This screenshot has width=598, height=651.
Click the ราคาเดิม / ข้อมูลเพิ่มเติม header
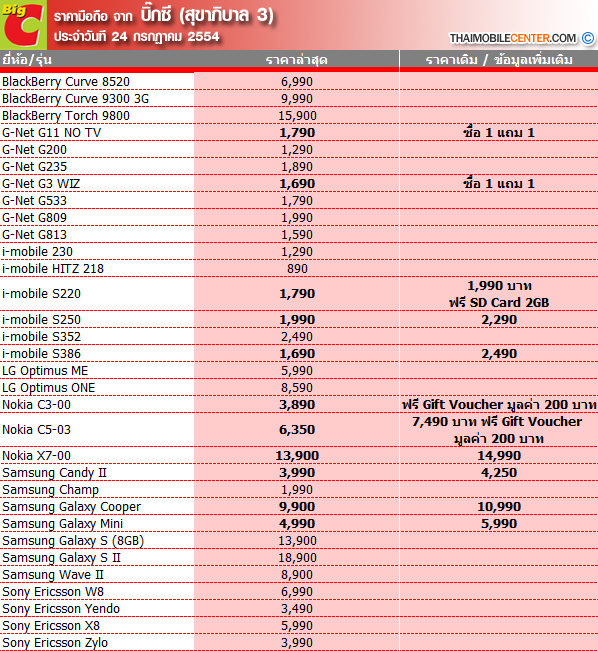[x=499, y=60]
